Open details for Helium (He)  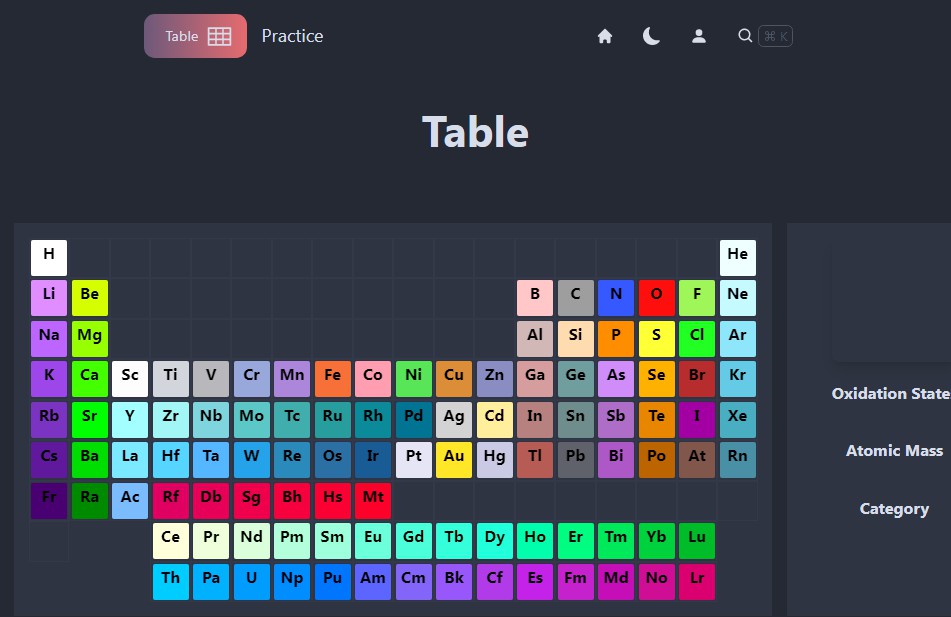tap(737, 257)
